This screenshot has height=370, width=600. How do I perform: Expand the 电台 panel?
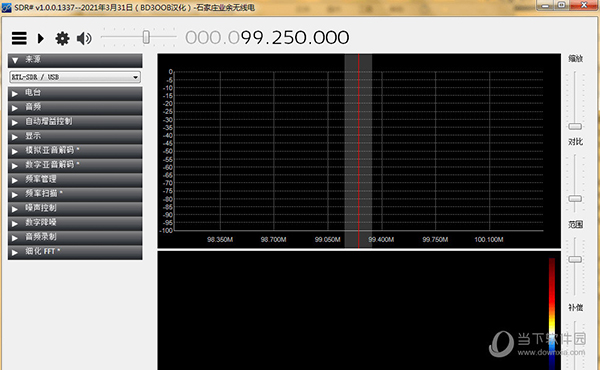pyautogui.click(x=75, y=93)
